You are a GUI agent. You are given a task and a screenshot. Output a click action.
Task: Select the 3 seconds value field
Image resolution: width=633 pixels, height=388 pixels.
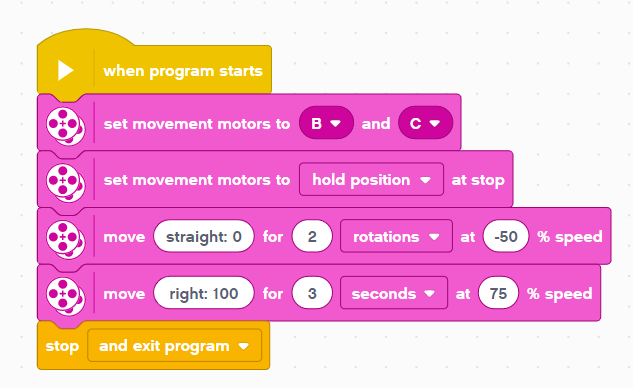coord(312,293)
